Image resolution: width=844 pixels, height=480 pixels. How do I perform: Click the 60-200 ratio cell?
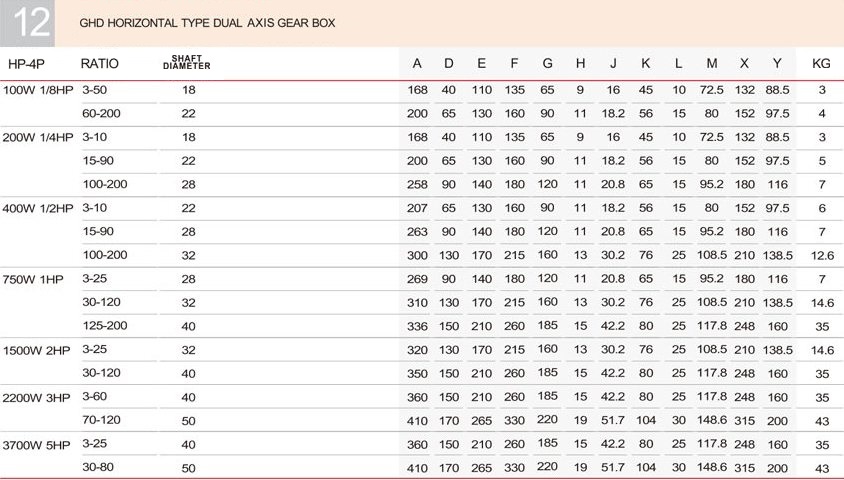(x=101, y=114)
